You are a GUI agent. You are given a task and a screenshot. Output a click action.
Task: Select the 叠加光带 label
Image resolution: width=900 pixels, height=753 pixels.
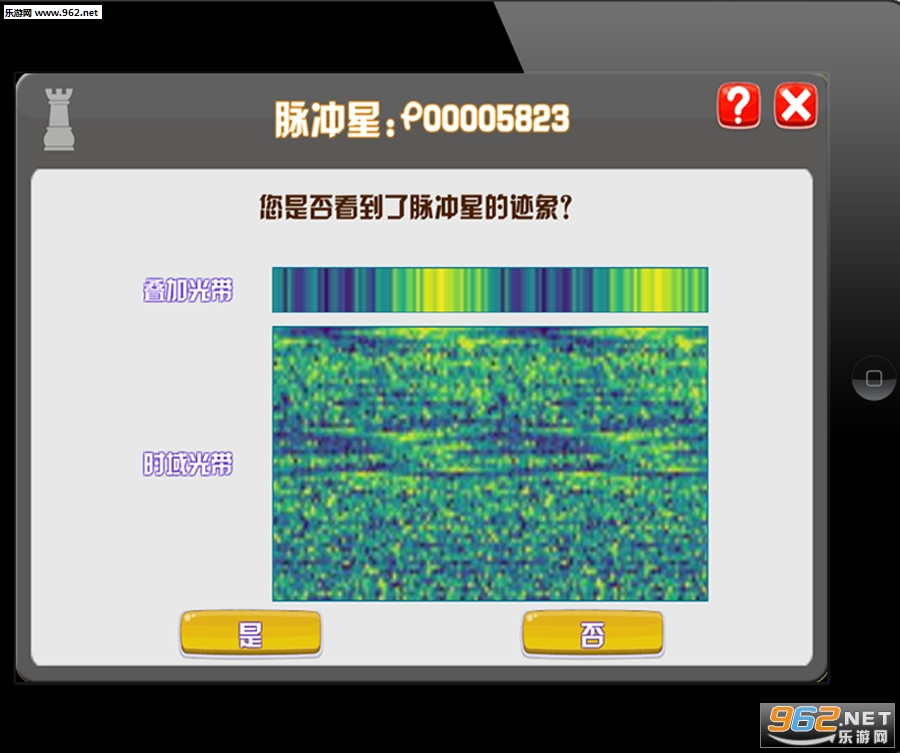coord(188,290)
